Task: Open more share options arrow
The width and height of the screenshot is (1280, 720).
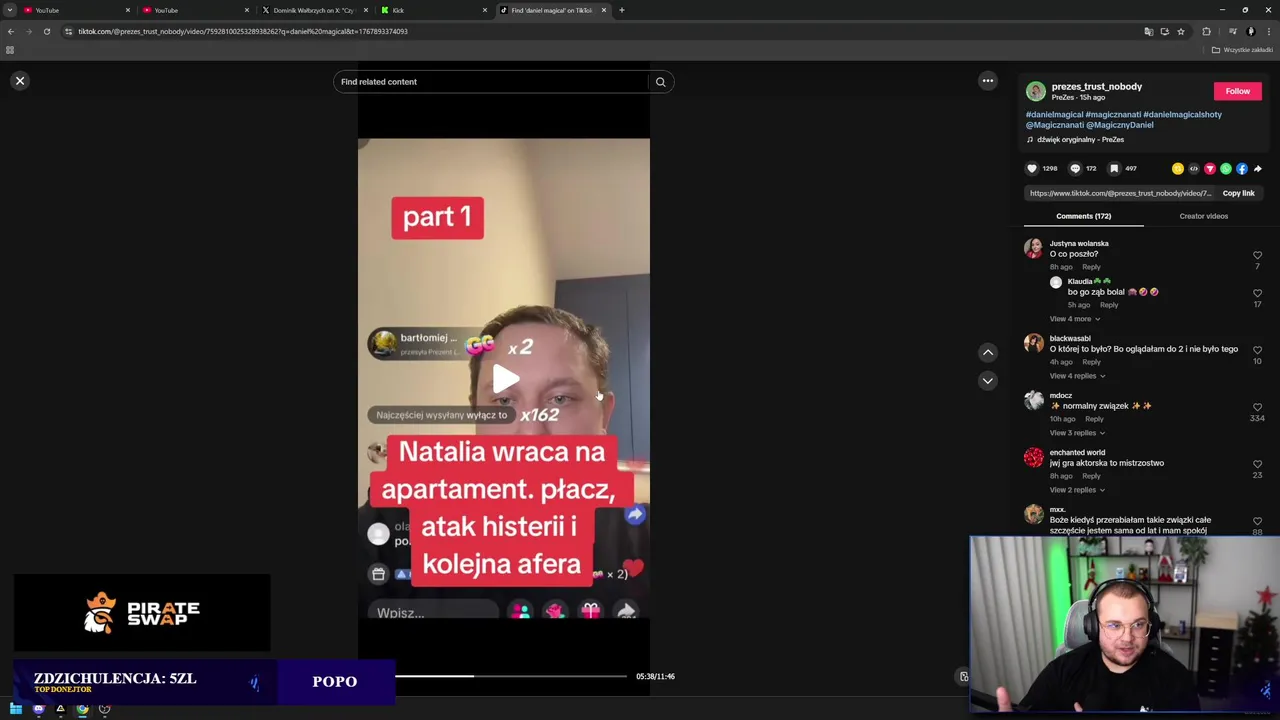Action: [1258, 169]
